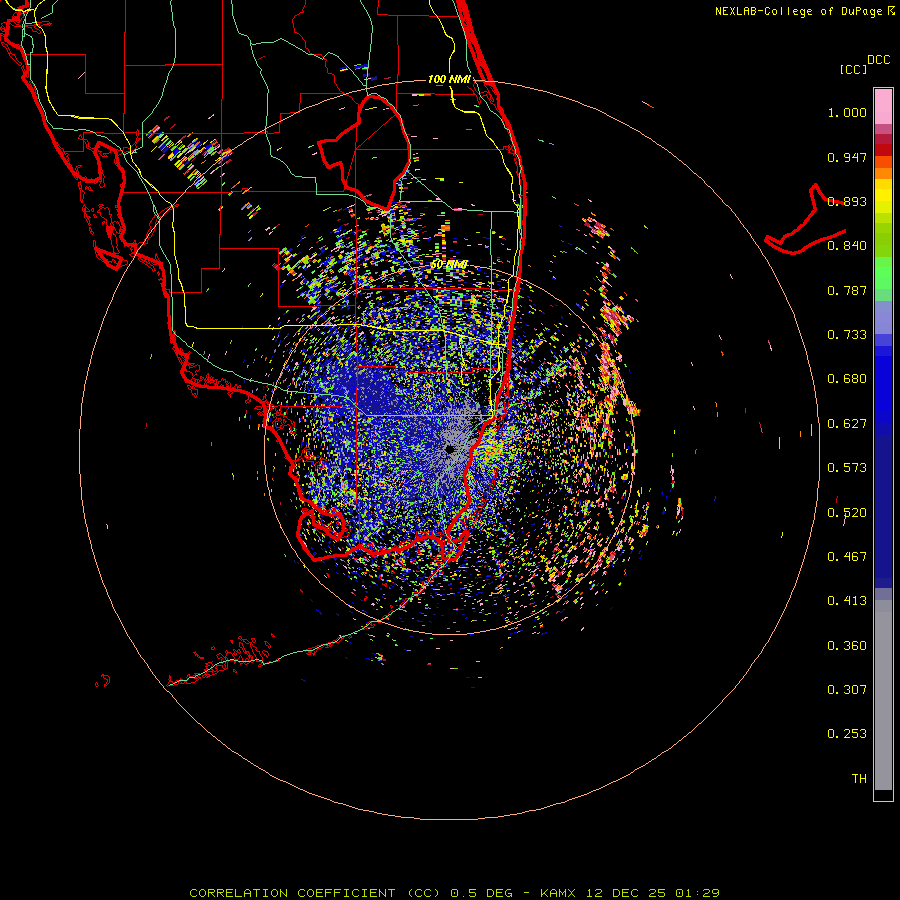
Task: Click the [CC] units label
Action: (x=854, y=69)
